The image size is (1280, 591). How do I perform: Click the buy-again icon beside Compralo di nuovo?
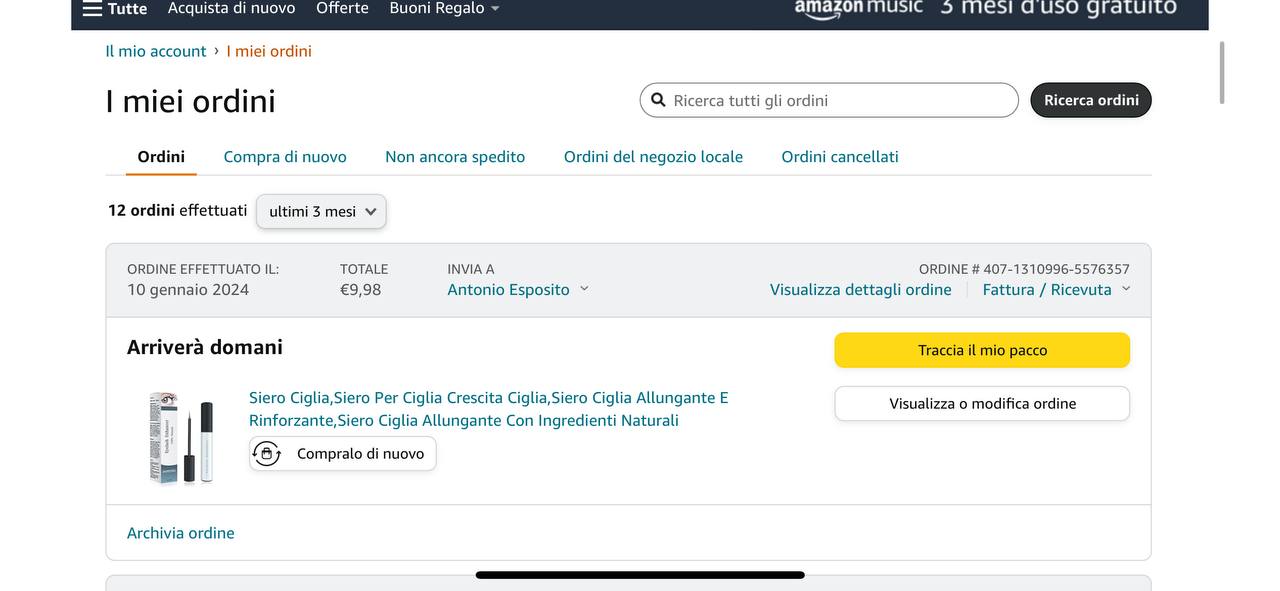(267, 454)
